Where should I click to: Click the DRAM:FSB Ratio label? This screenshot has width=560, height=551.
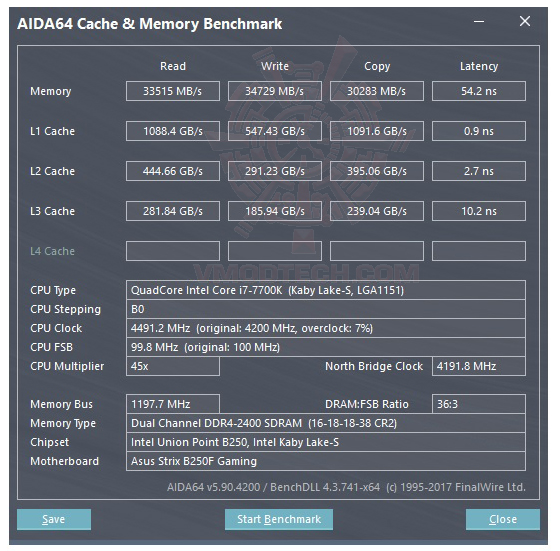click(367, 404)
